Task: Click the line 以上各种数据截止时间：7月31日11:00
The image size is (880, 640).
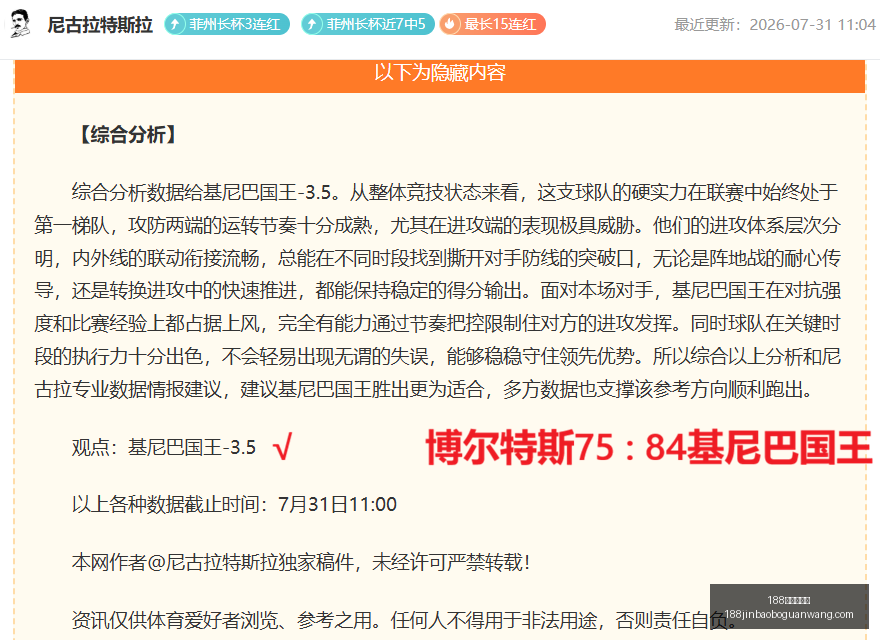Action: pos(234,504)
